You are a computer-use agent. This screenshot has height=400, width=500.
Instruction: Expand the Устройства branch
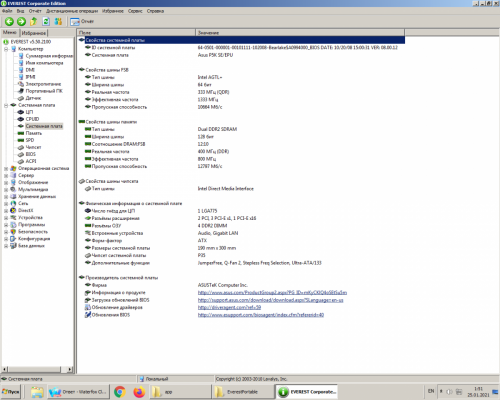(6, 218)
